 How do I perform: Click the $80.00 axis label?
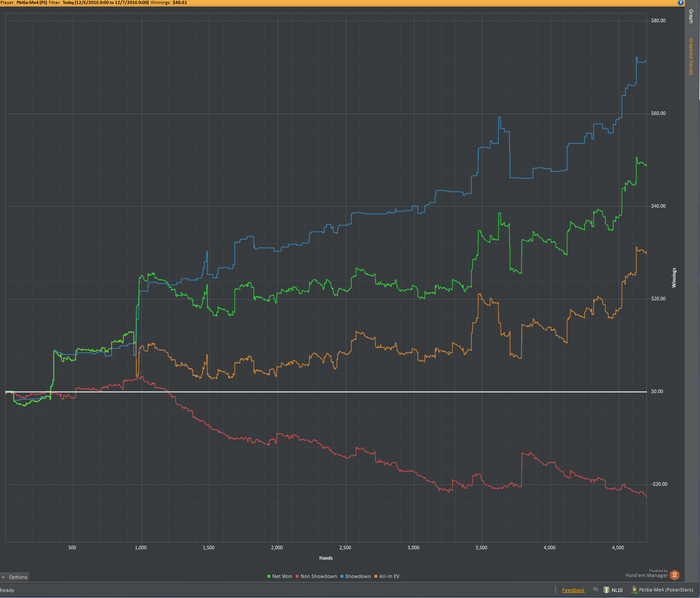pyautogui.click(x=658, y=21)
